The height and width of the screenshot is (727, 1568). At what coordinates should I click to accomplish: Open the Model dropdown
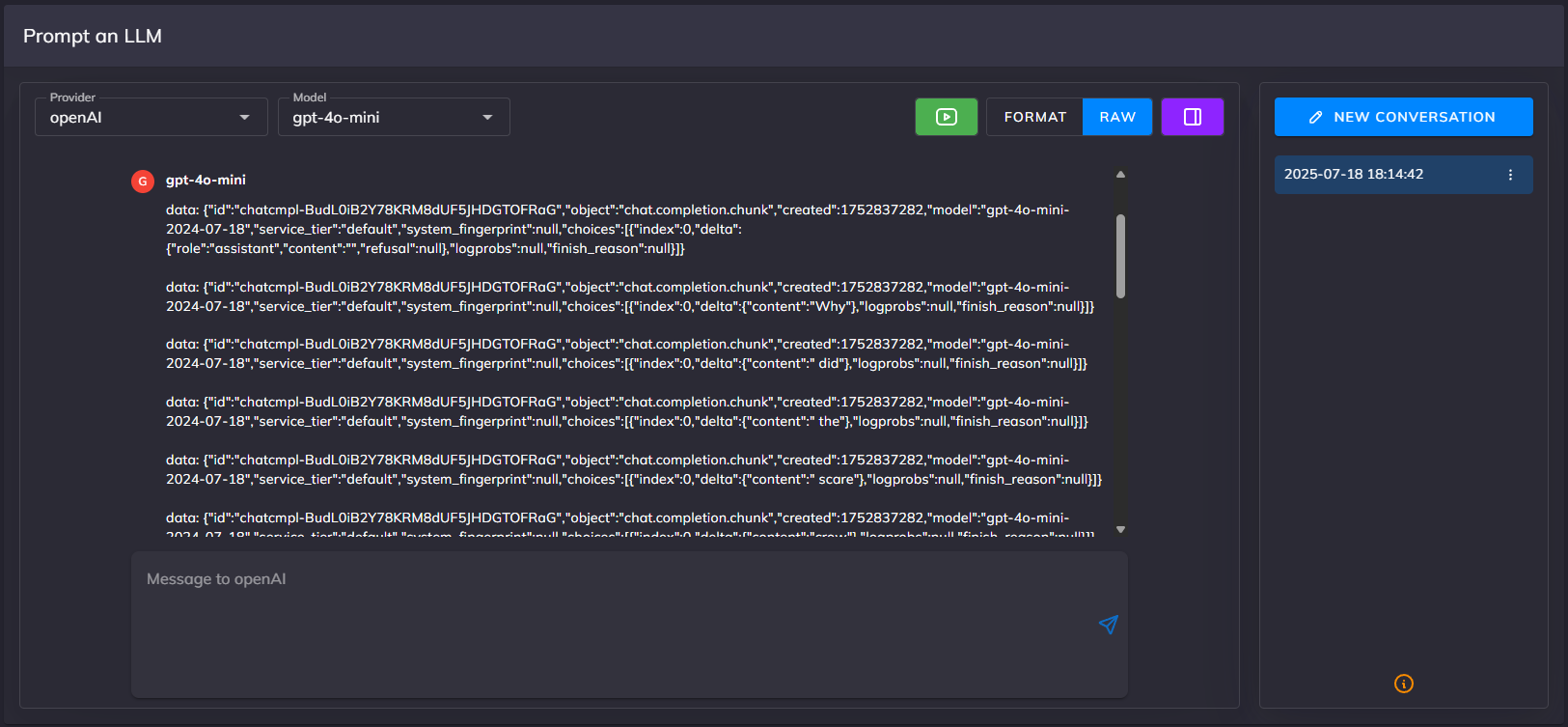394,117
